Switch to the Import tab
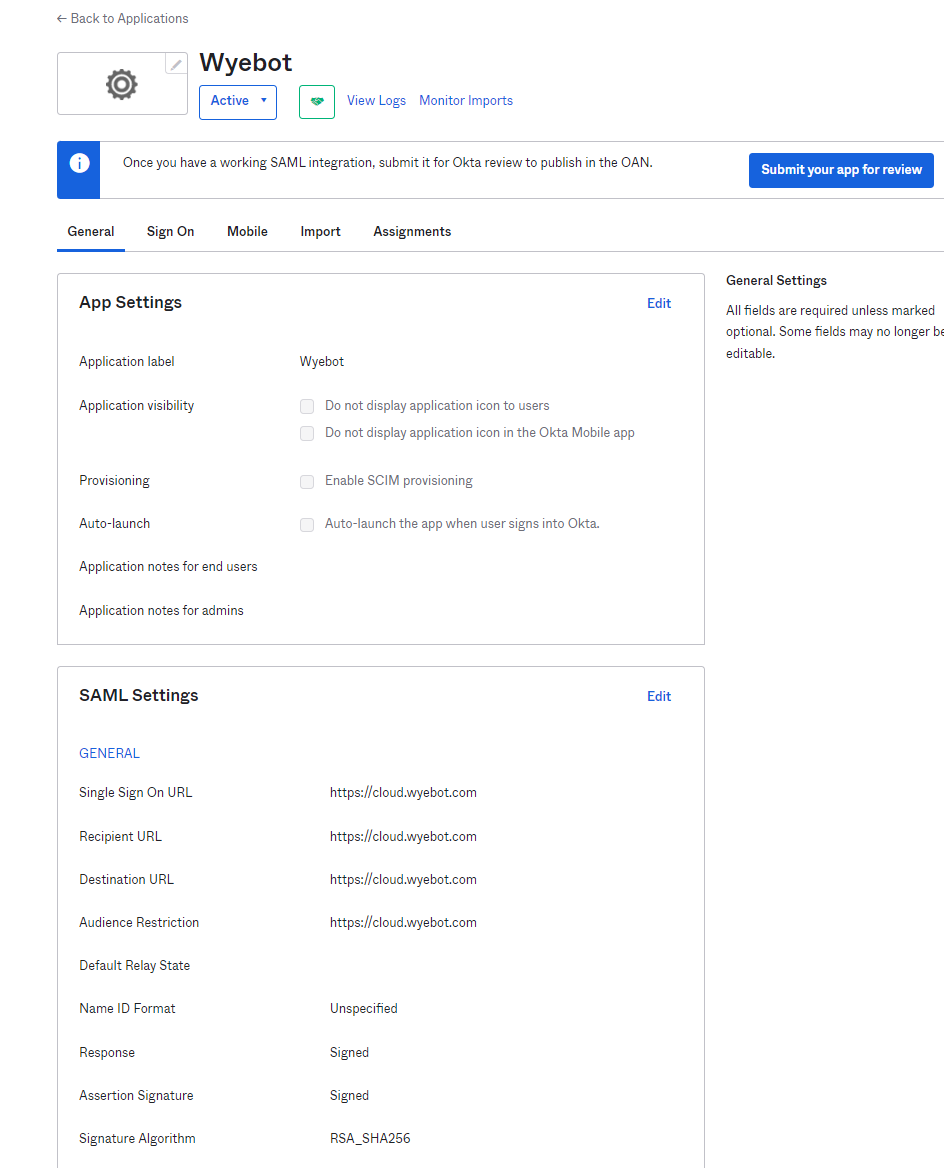Screen dimensions: 944x1168 320,232
